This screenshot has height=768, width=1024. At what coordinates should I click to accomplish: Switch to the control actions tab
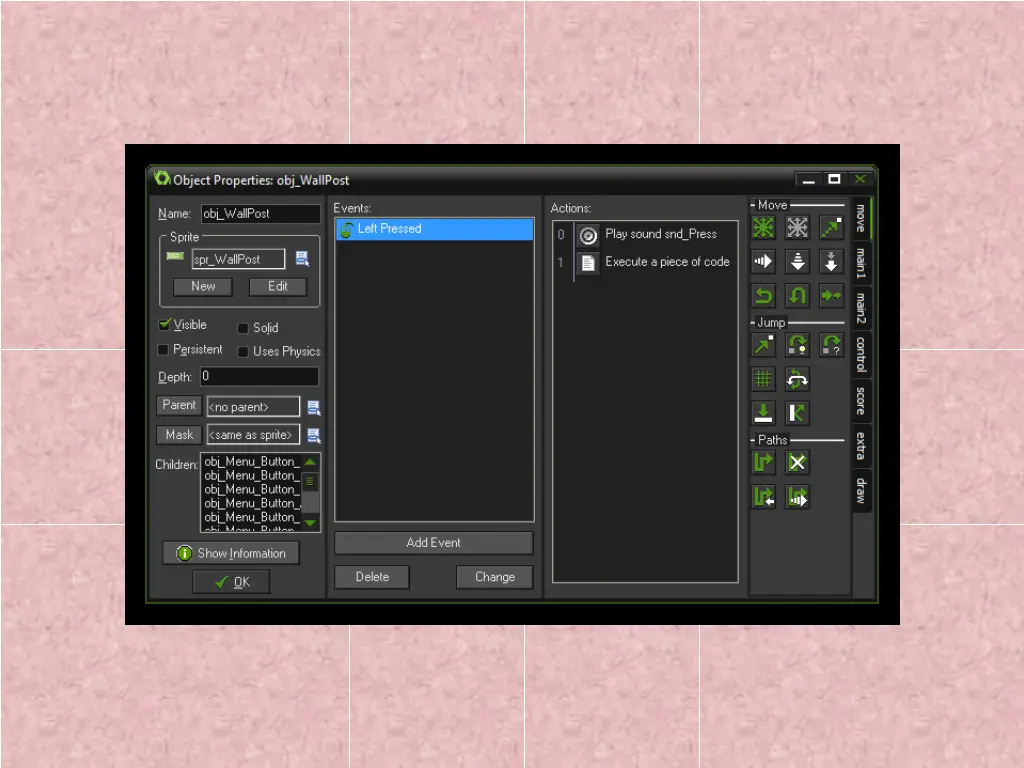click(861, 354)
